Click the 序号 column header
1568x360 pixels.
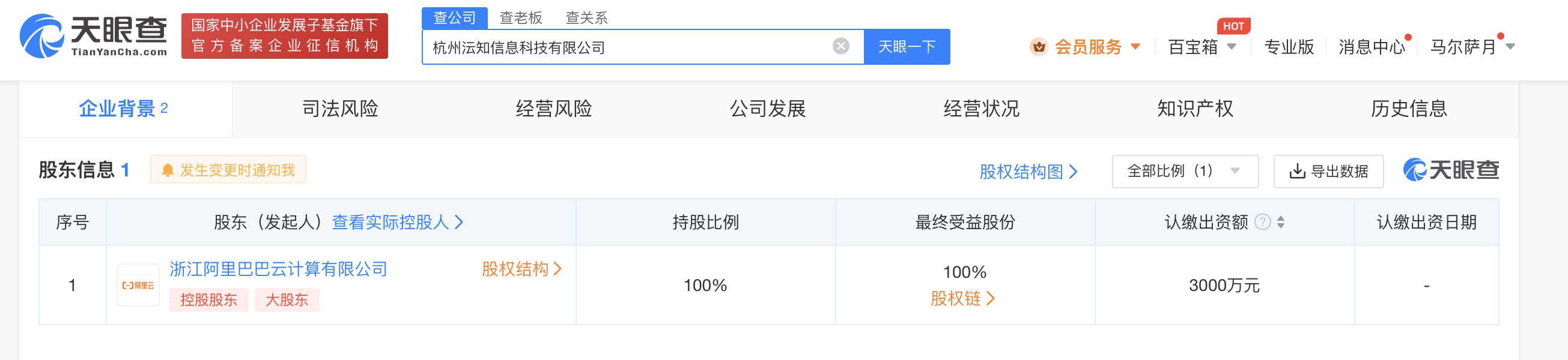click(73, 223)
